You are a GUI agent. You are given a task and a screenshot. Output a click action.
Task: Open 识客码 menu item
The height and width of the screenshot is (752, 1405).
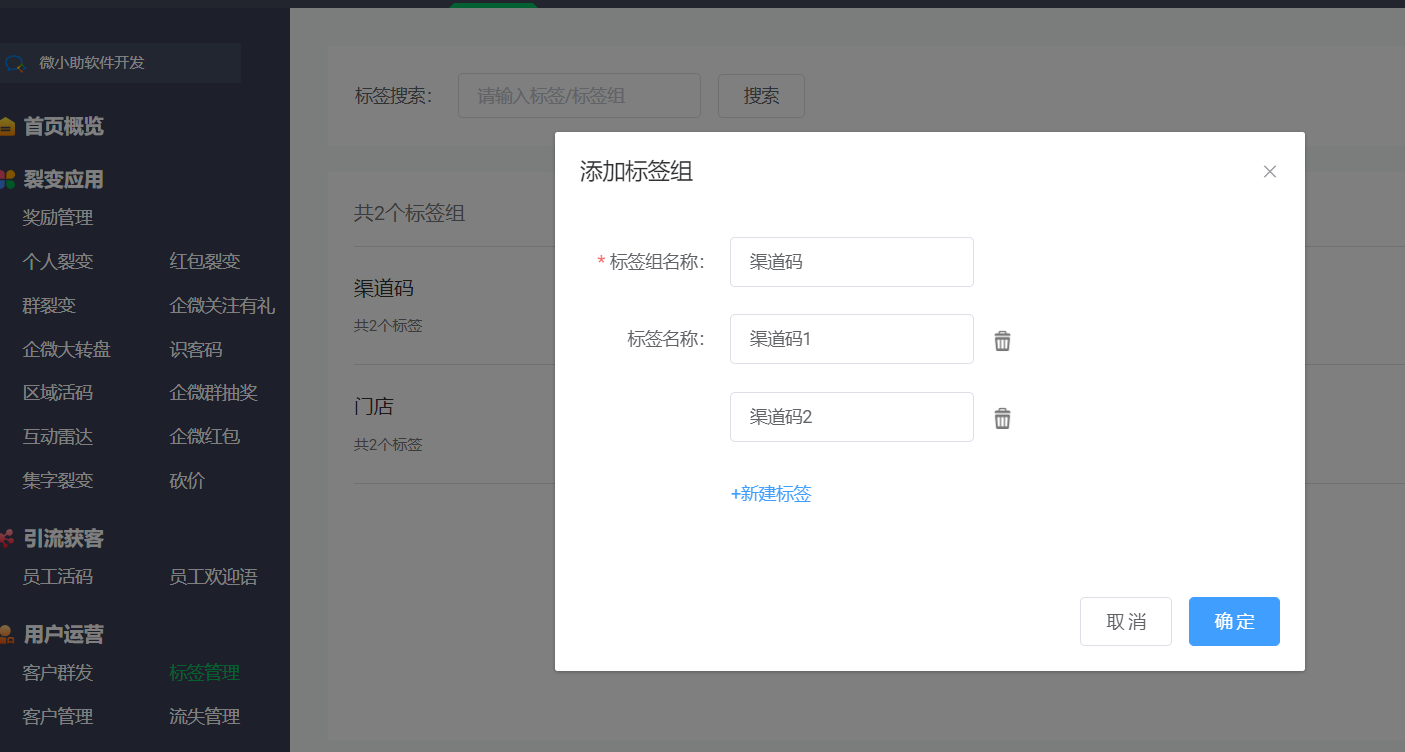click(x=196, y=350)
